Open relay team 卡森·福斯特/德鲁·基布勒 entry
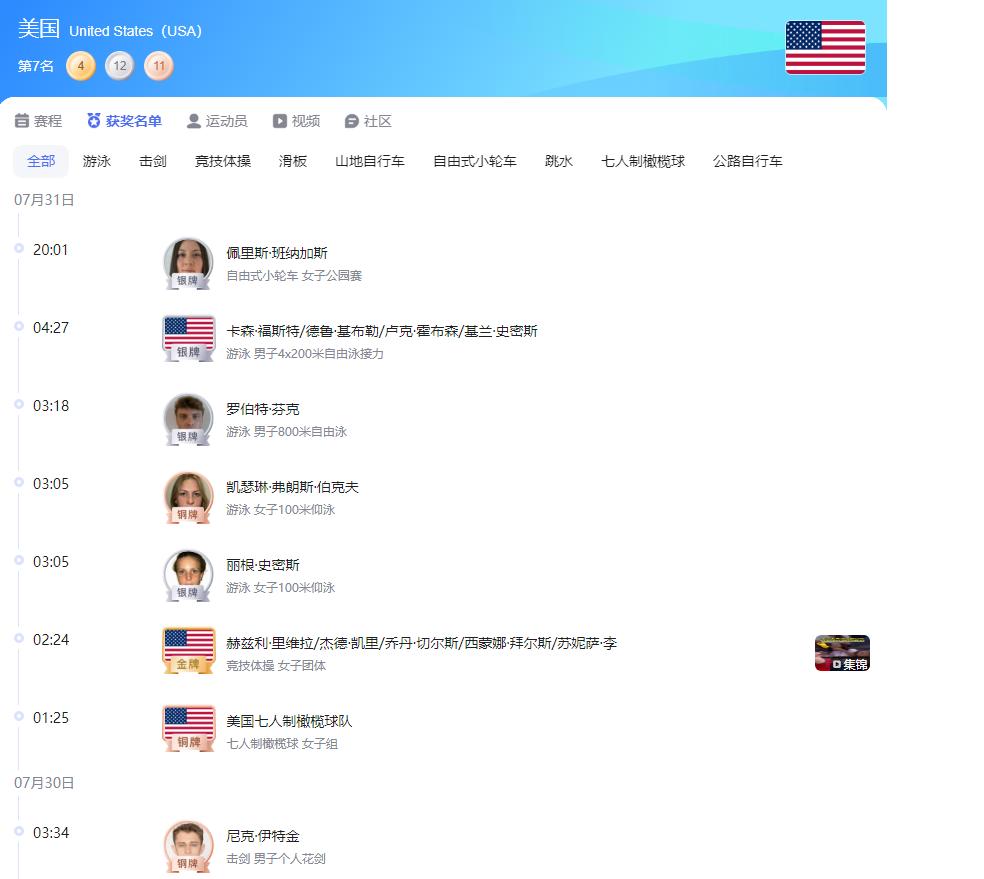984x879 pixels. click(382, 331)
